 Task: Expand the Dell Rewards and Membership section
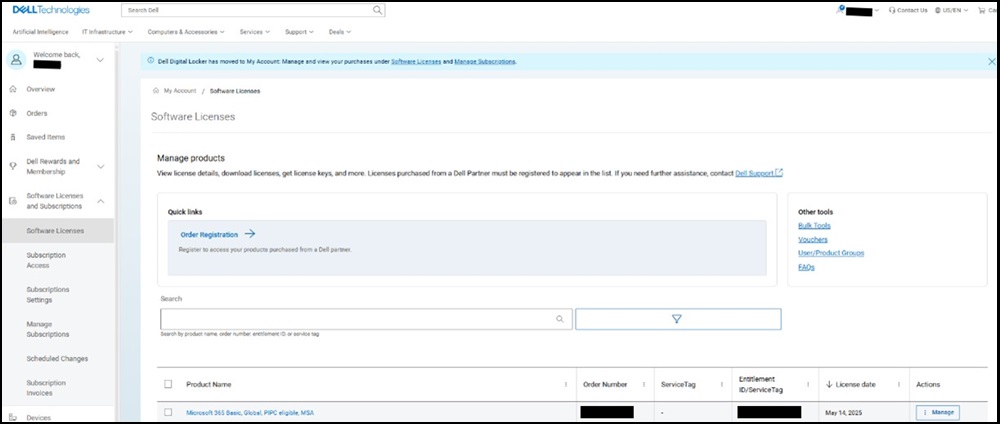(x=100, y=167)
